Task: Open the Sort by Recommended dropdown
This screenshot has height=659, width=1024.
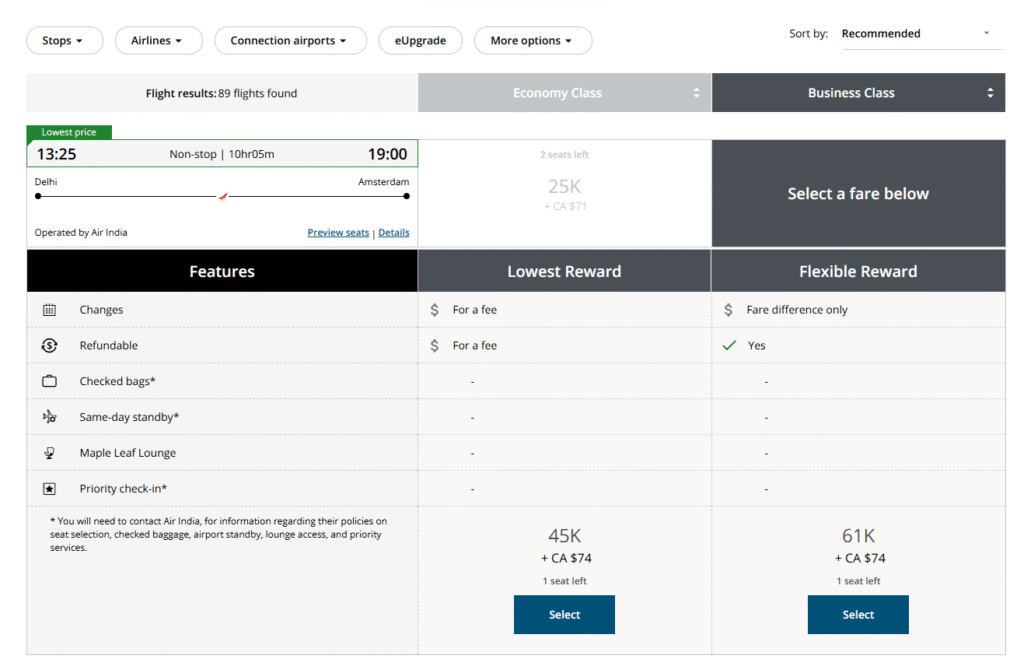Action: click(x=914, y=34)
